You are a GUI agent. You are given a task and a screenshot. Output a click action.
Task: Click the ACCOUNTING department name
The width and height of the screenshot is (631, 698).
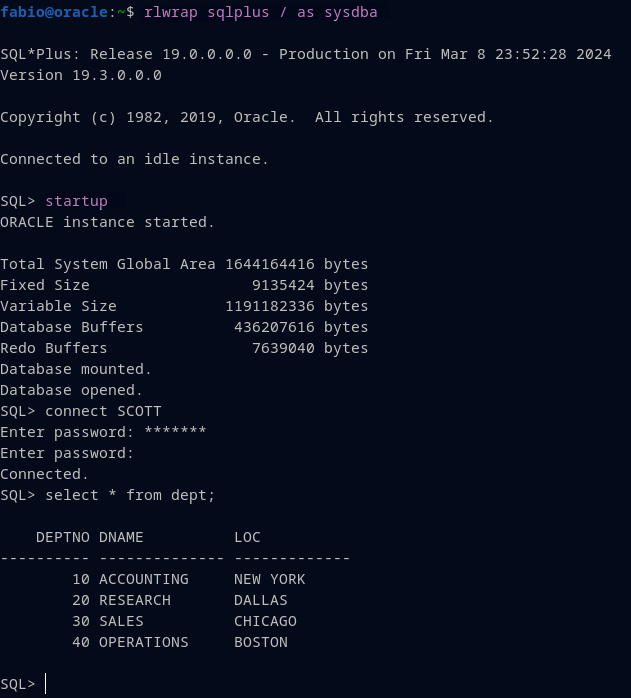(143, 579)
